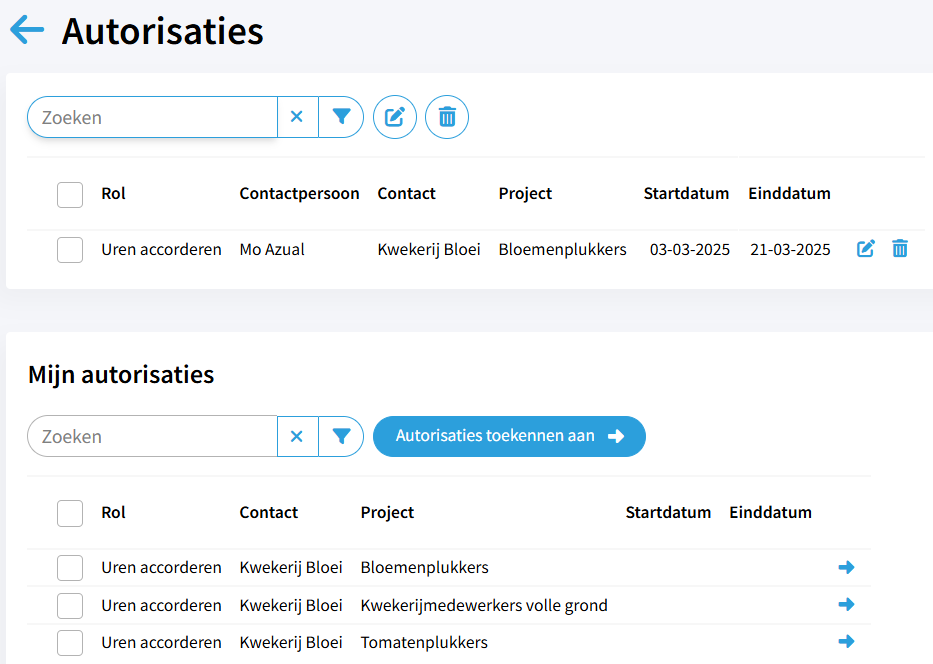933x664 pixels.
Task: Open filter under Mijn autorisaties
Action: (x=341, y=436)
